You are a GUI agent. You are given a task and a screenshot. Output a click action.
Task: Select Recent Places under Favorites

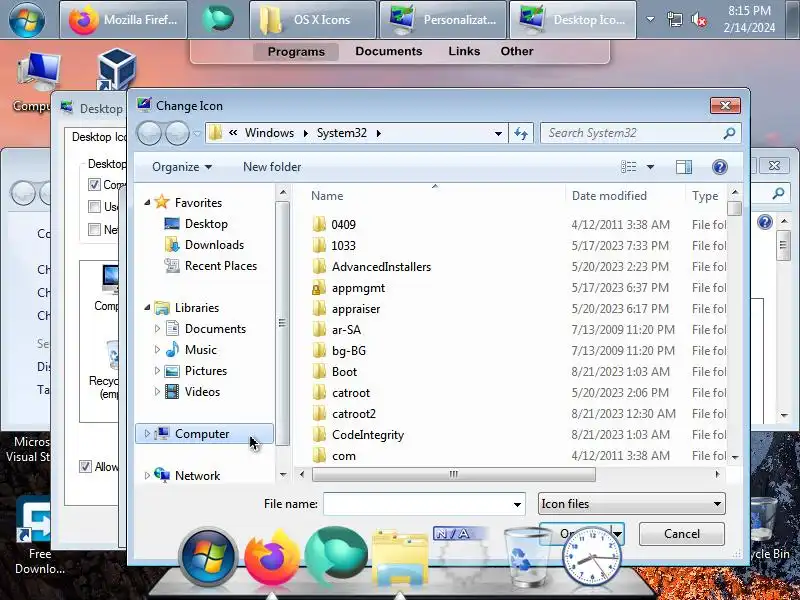click(220, 266)
